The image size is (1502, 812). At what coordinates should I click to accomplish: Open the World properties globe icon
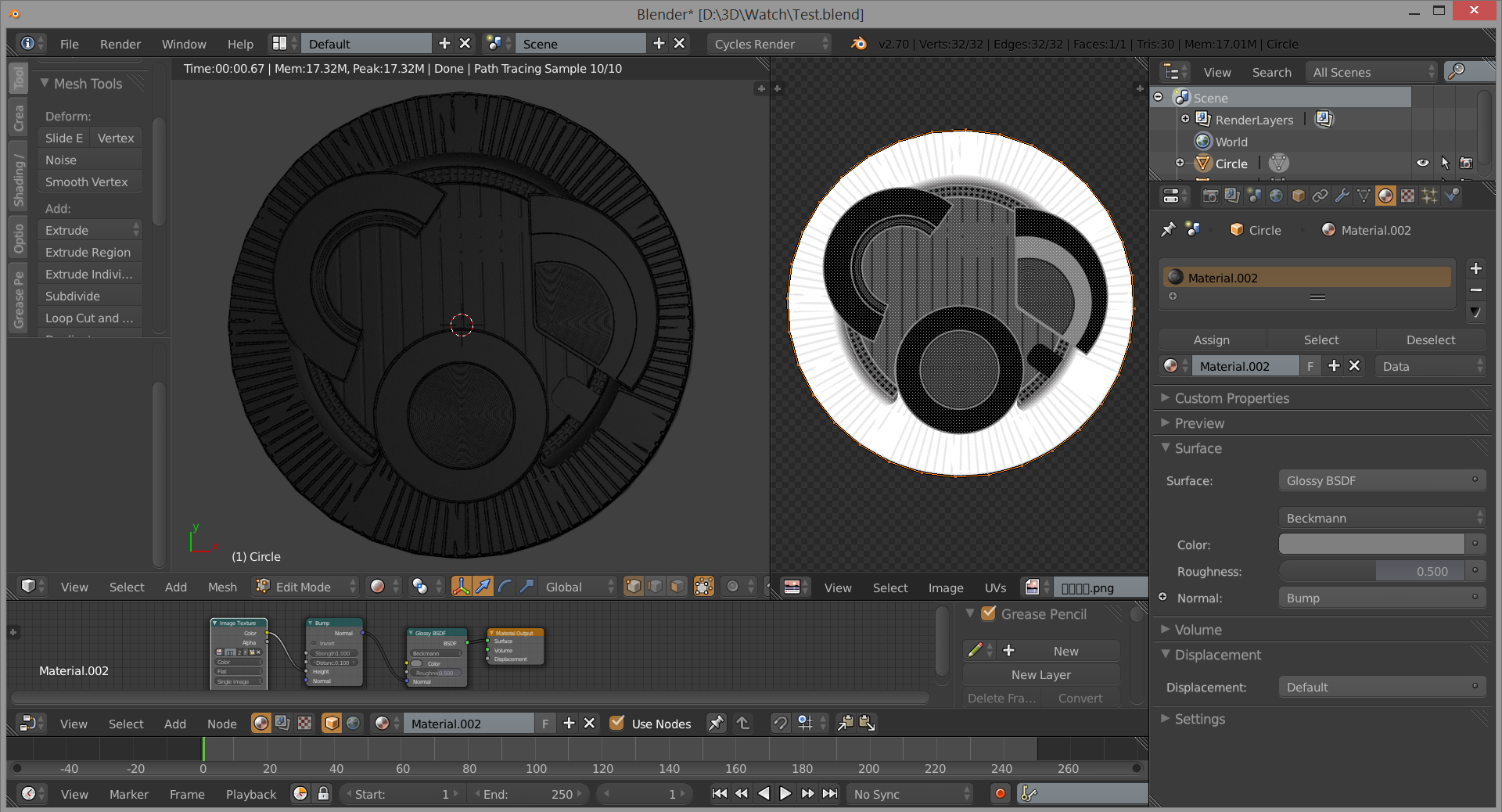(x=1276, y=196)
